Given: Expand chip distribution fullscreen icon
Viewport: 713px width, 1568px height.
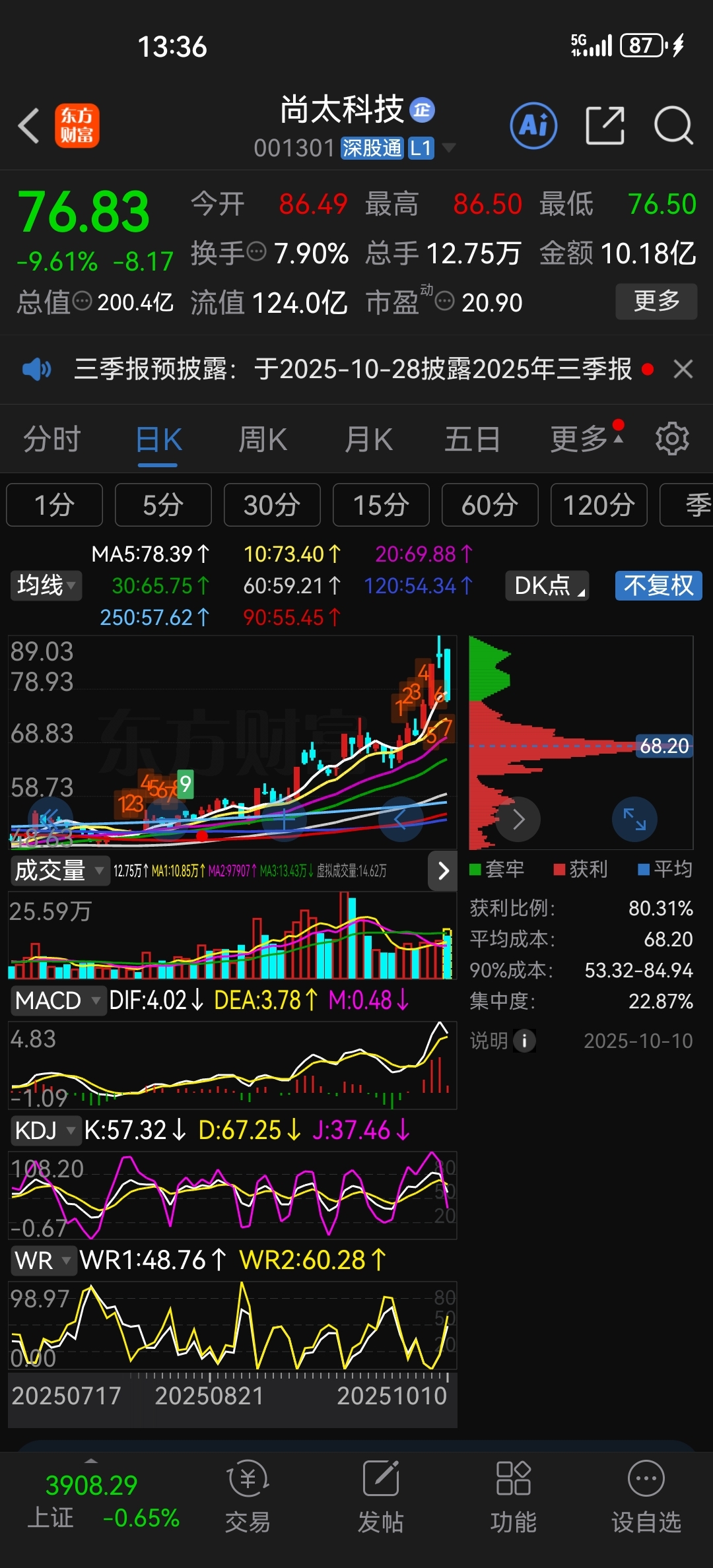Looking at the screenshot, I should 634,819.
